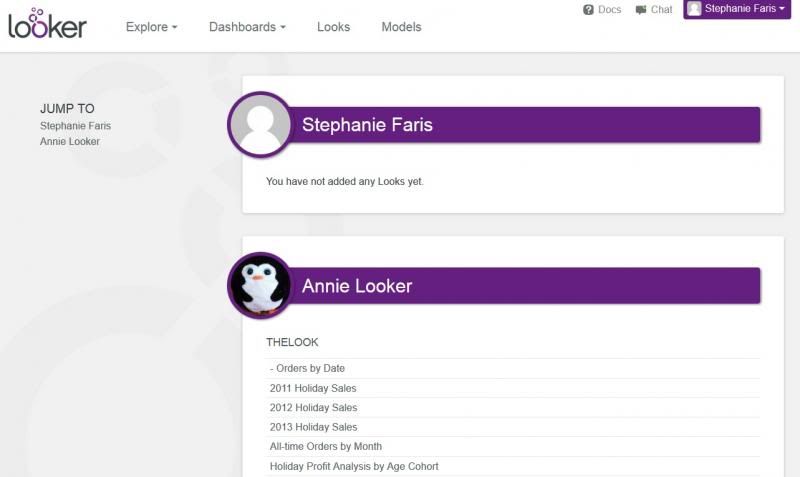
Task: Click the user avatar in top-right menu
Action: coord(694,9)
